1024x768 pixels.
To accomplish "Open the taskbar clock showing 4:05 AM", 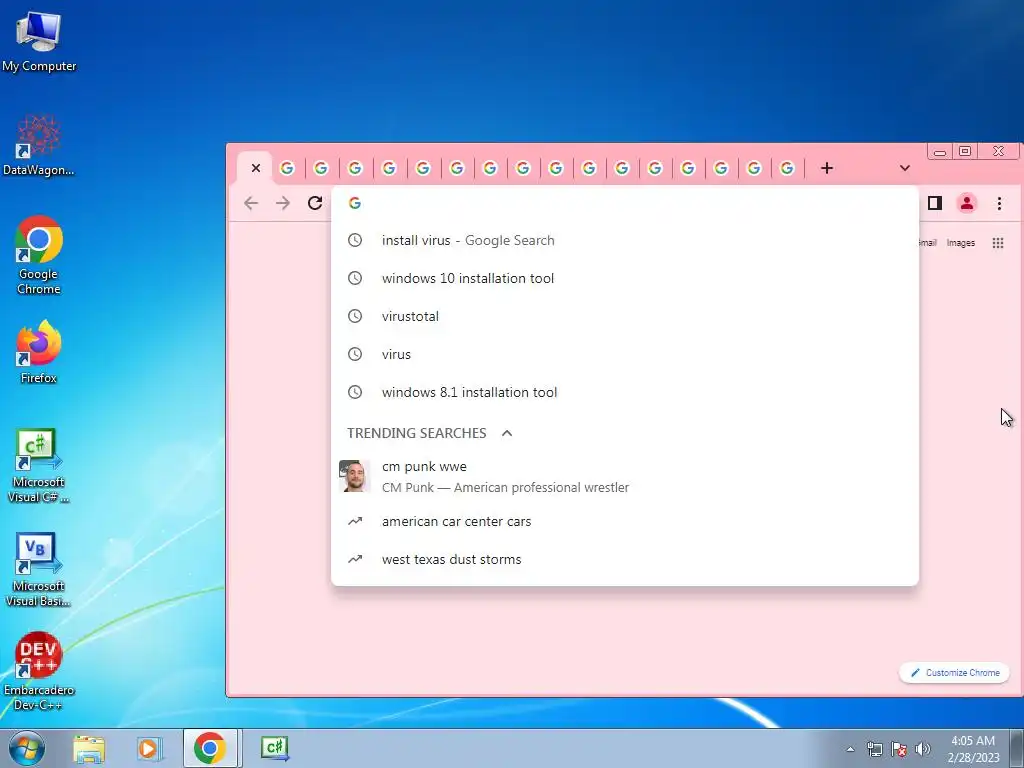I will coord(973,748).
